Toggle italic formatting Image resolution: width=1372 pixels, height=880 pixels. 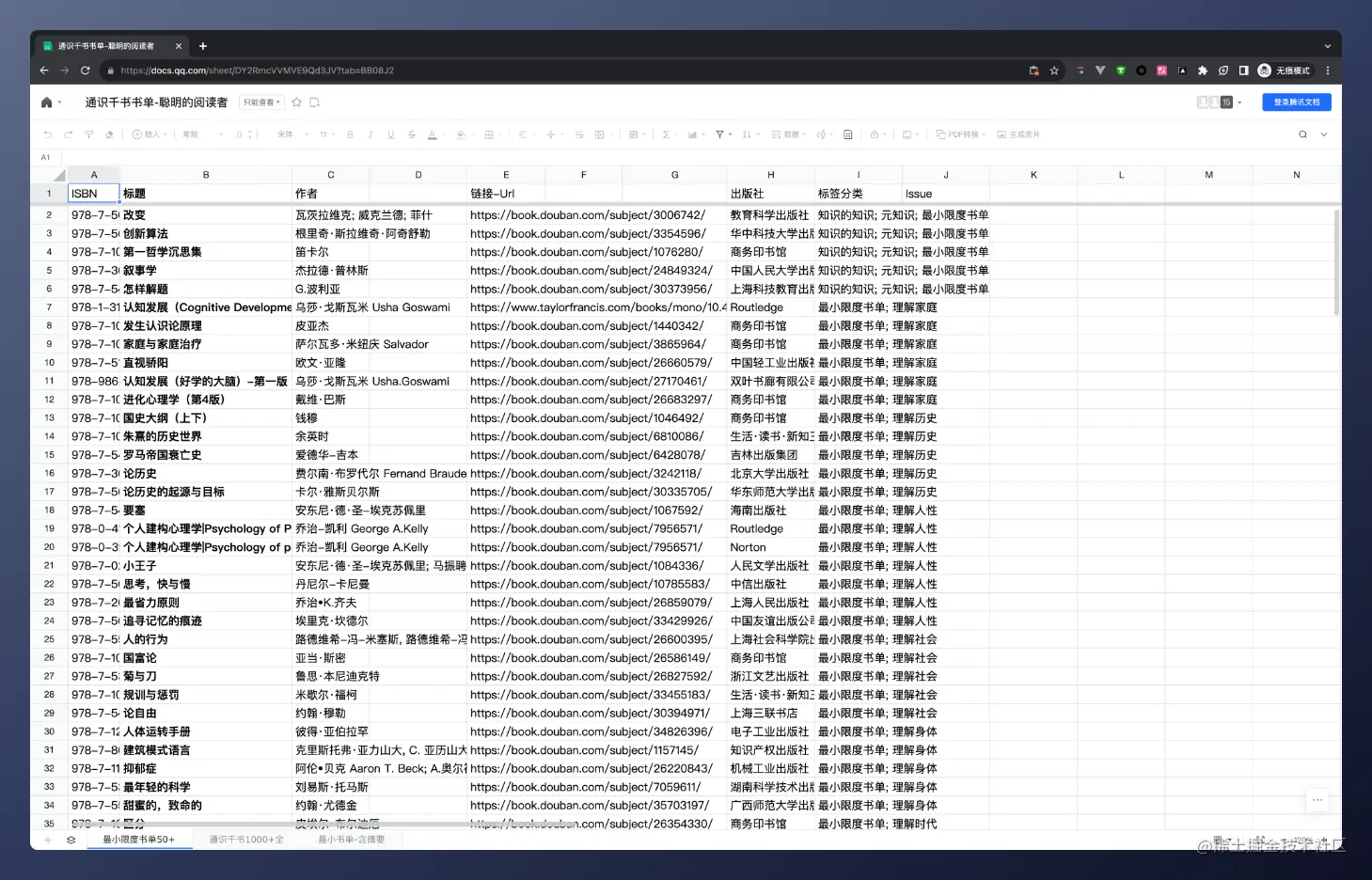(x=371, y=134)
